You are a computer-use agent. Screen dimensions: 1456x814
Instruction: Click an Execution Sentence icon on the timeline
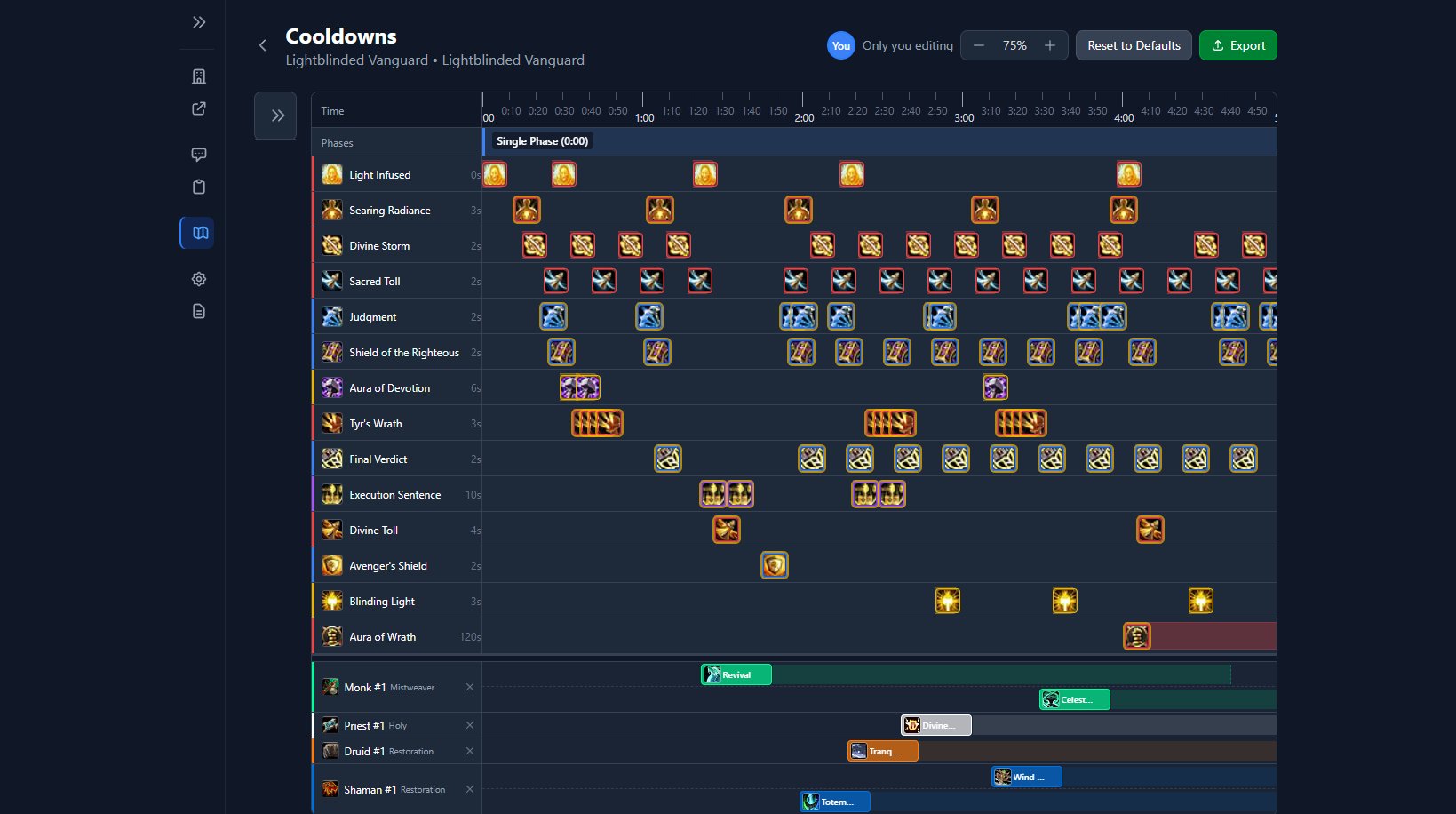pos(714,494)
